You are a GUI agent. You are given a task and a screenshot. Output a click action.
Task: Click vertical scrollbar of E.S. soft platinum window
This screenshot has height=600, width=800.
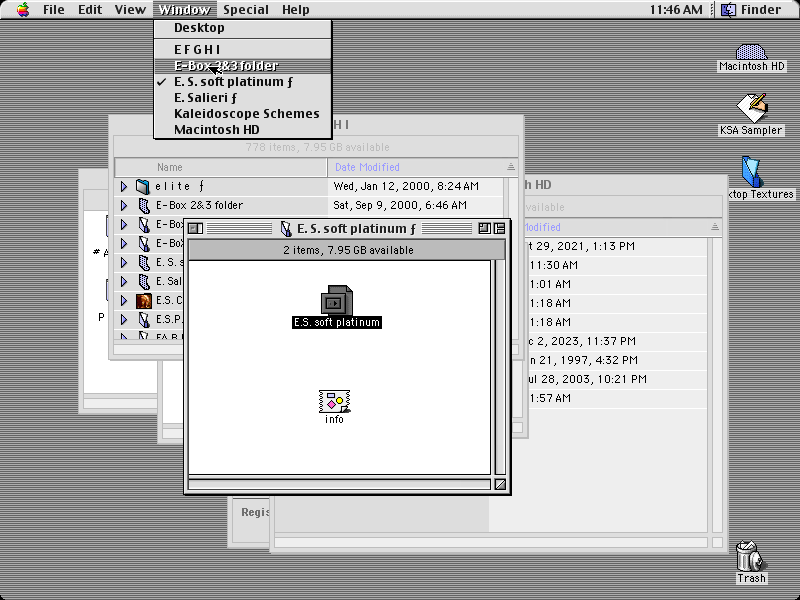click(x=499, y=367)
